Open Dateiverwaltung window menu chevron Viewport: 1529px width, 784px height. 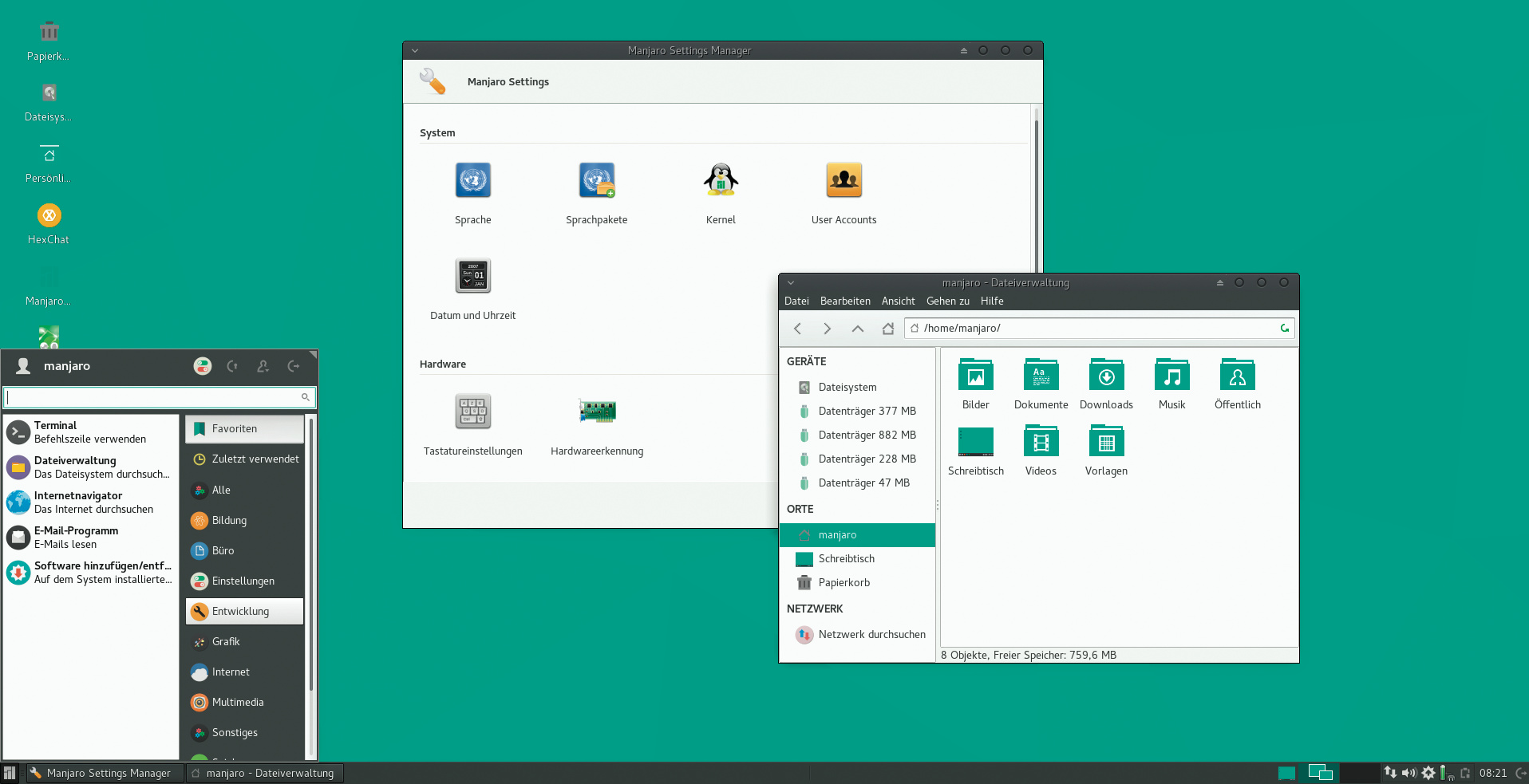click(x=791, y=282)
